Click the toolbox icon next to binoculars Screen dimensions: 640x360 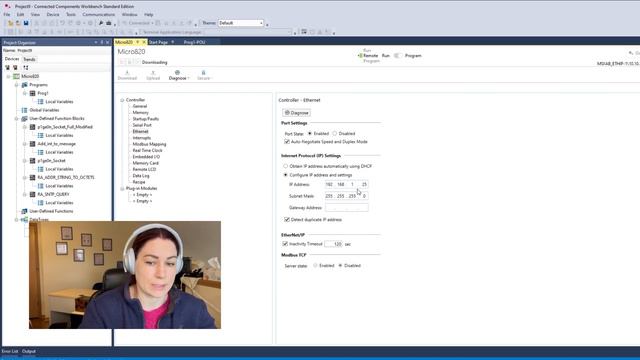coord(109,23)
